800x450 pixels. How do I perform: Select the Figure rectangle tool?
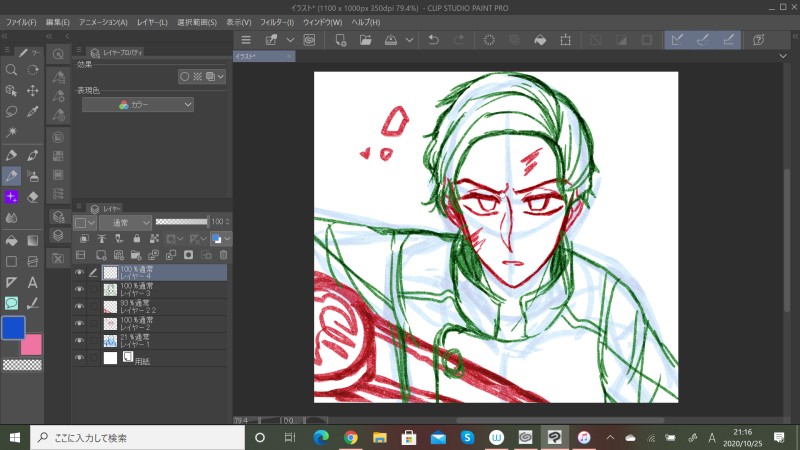[x=11, y=261]
